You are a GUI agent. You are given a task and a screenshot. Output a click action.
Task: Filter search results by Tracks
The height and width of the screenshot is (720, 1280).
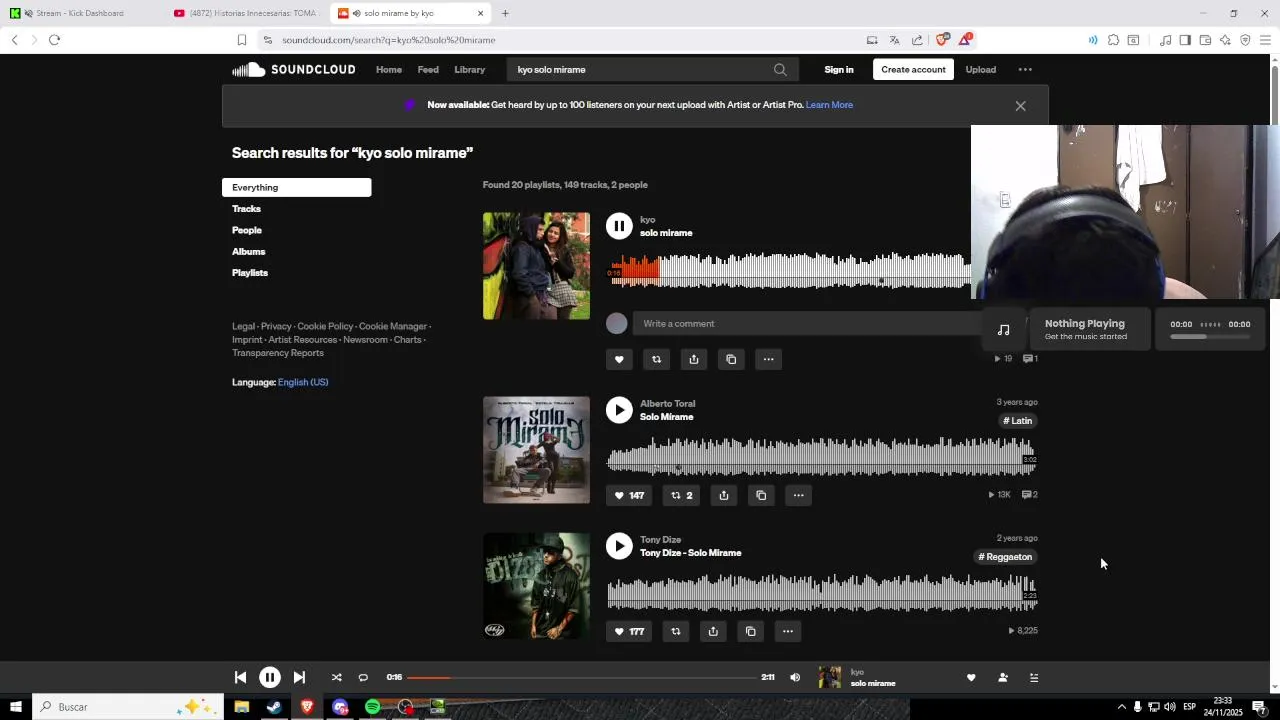click(x=246, y=209)
